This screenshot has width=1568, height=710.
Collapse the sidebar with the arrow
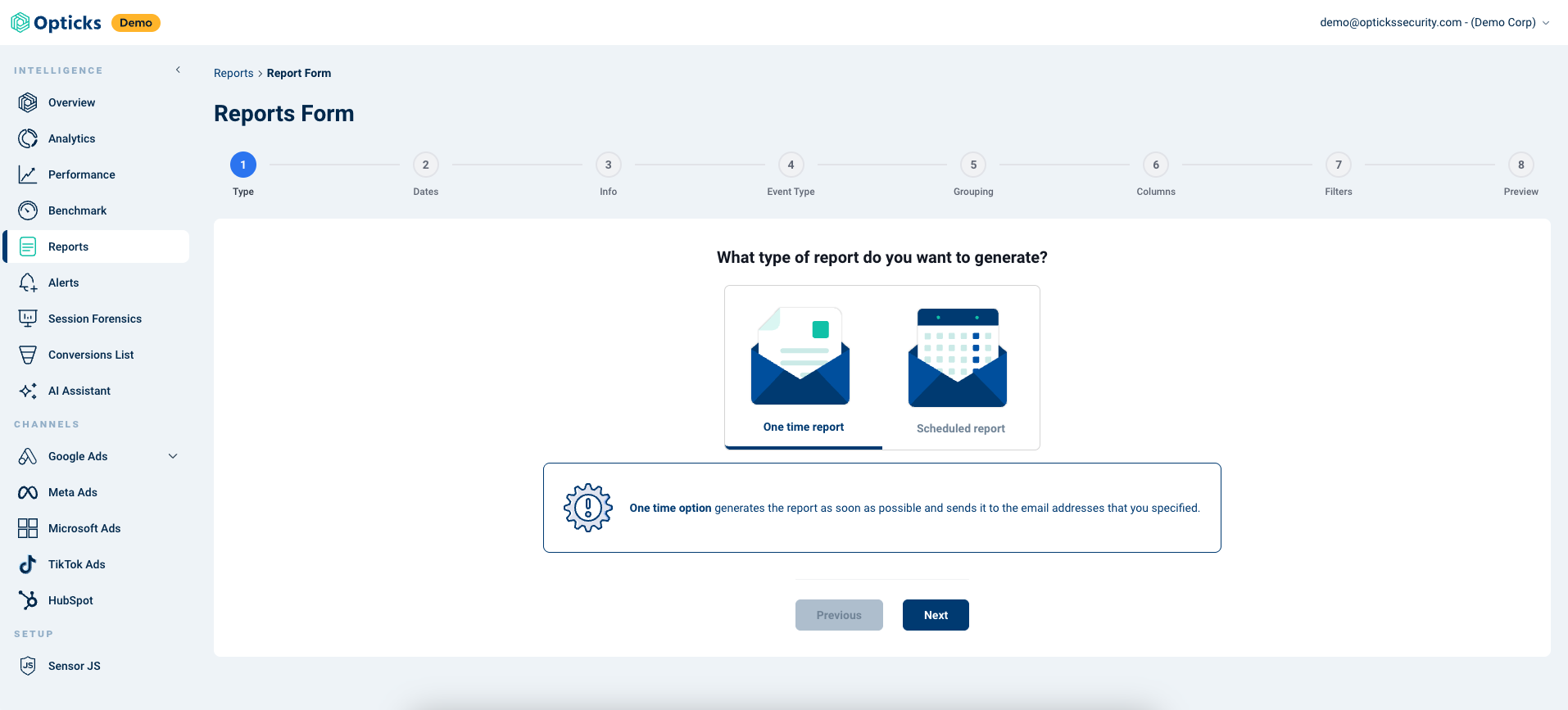[178, 70]
